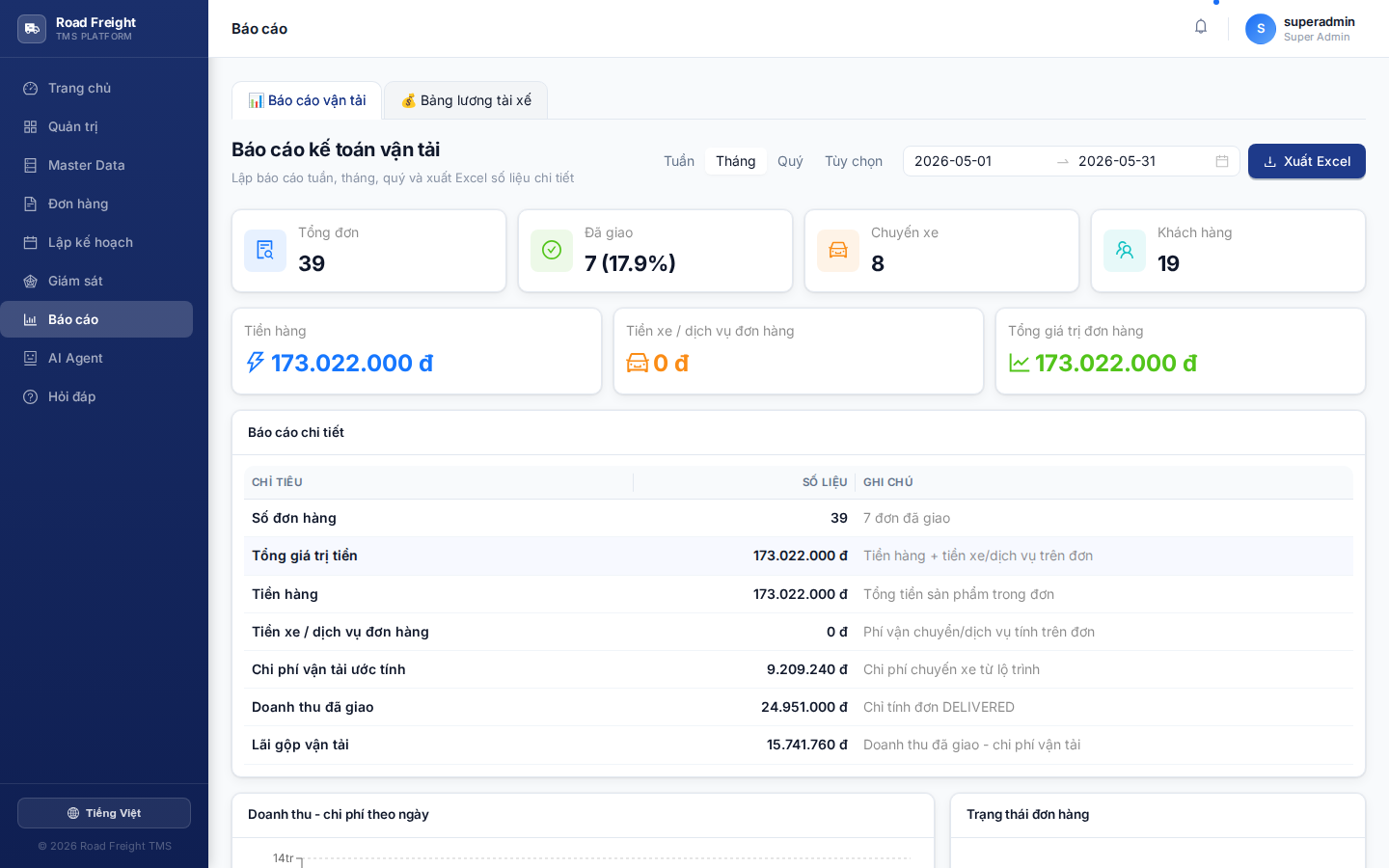Select the Tùy chọn custom period option
This screenshot has width=1389, height=868.
854,161
